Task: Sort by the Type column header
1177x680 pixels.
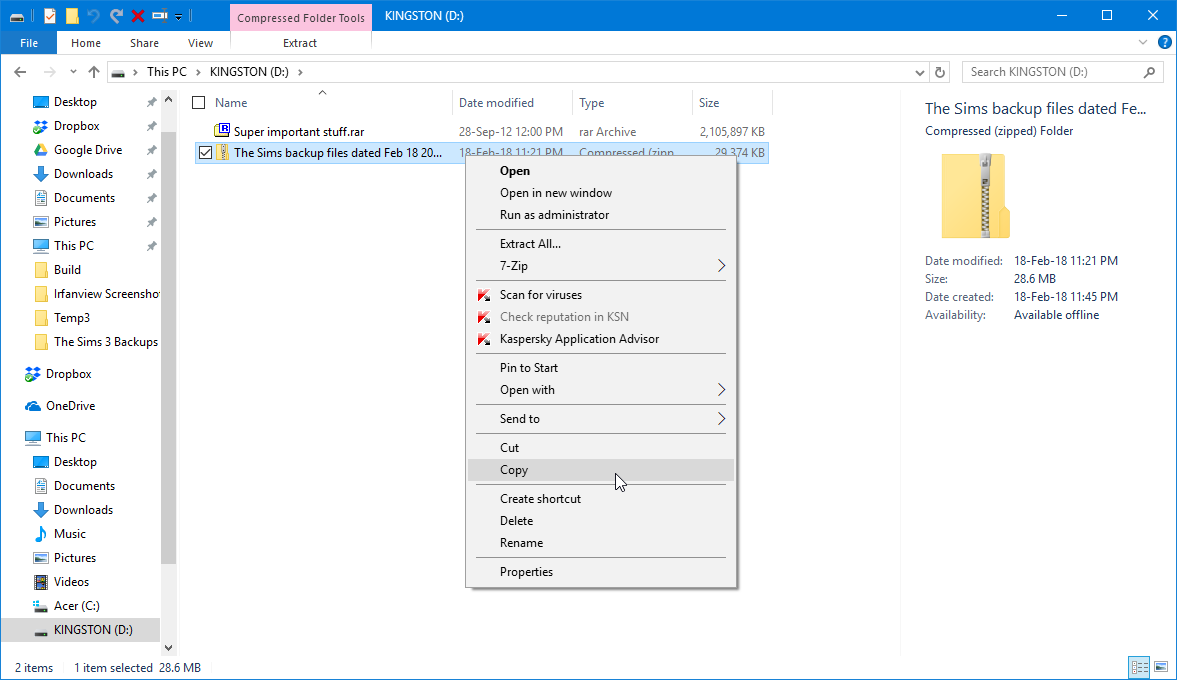Action: 592,103
